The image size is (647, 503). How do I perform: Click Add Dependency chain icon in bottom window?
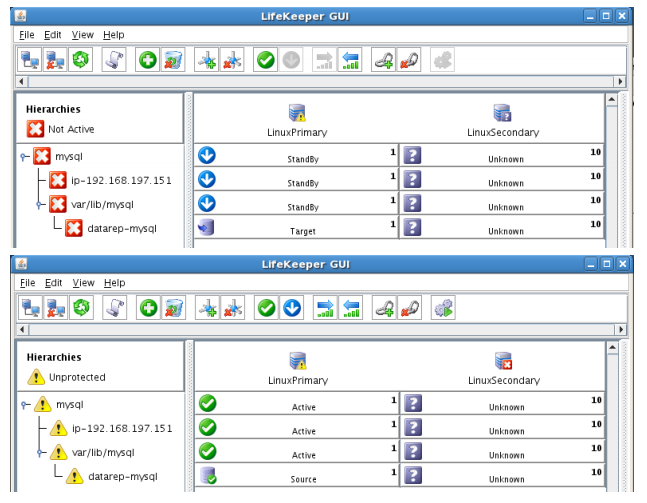click(384, 308)
